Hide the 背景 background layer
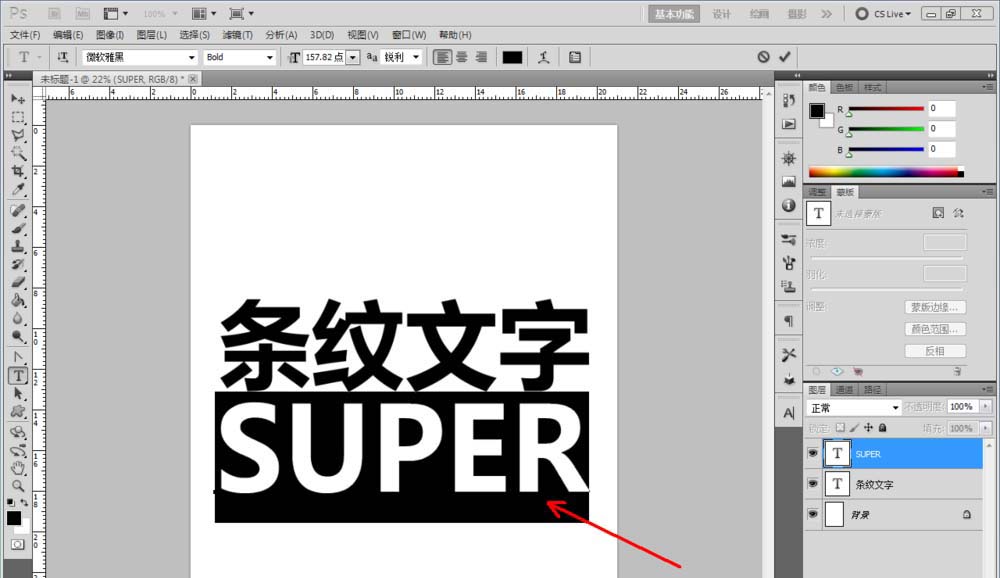The width and height of the screenshot is (1000, 578). point(813,515)
